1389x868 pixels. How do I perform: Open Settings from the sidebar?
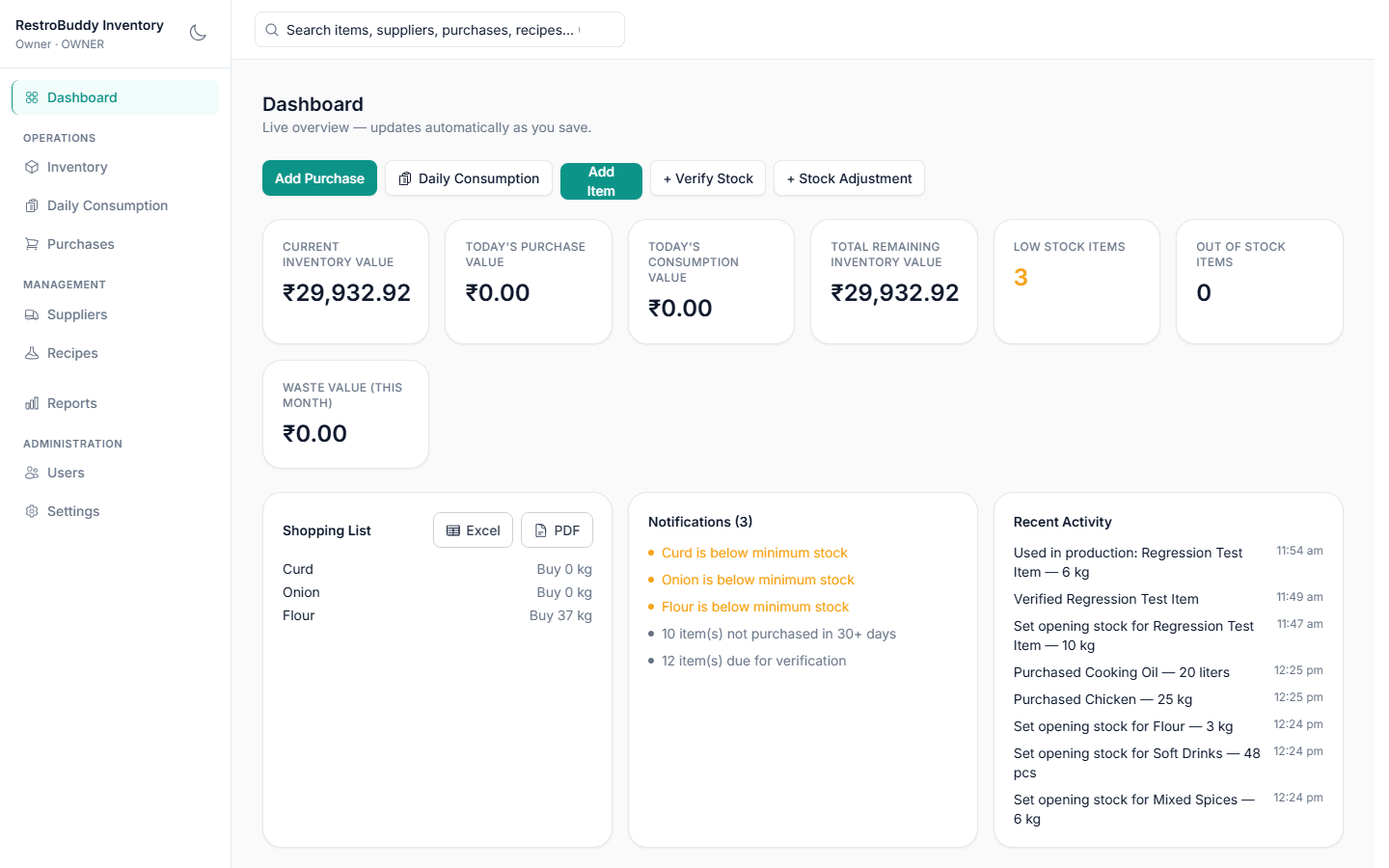coord(116,511)
